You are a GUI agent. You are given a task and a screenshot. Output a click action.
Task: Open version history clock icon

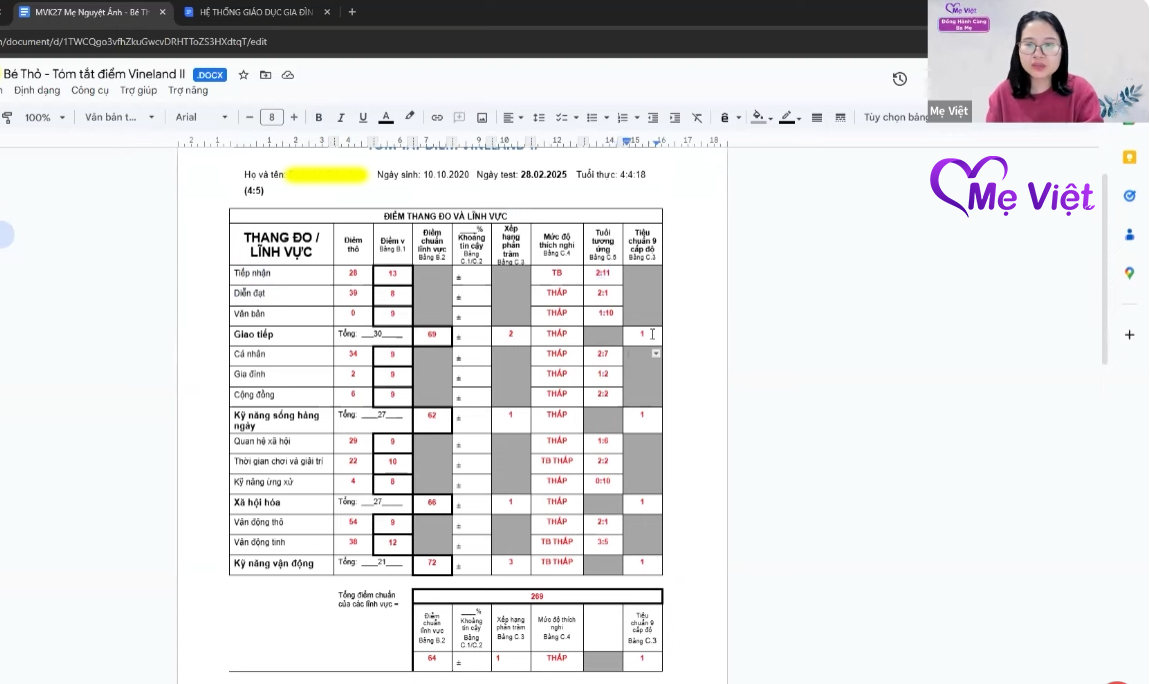click(899, 79)
